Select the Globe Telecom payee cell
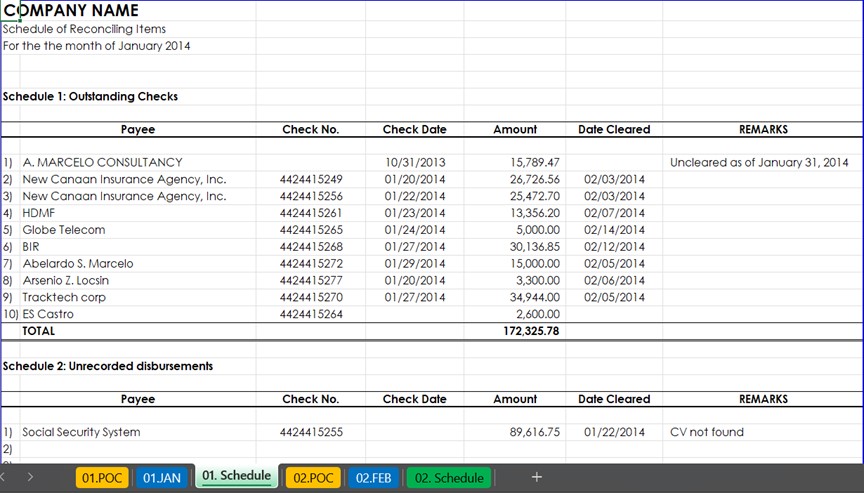864x493 pixels. pyautogui.click(x=63, y=230)
